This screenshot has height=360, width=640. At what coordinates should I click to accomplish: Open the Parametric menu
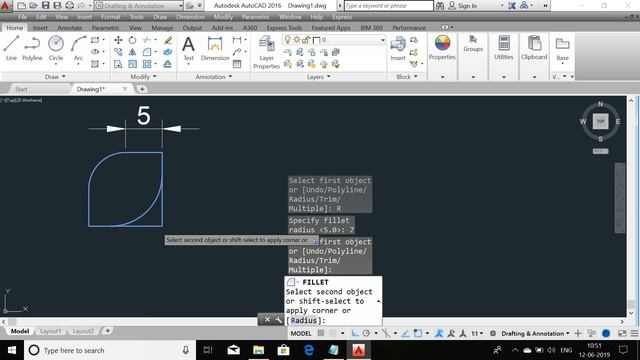(256, 17)
